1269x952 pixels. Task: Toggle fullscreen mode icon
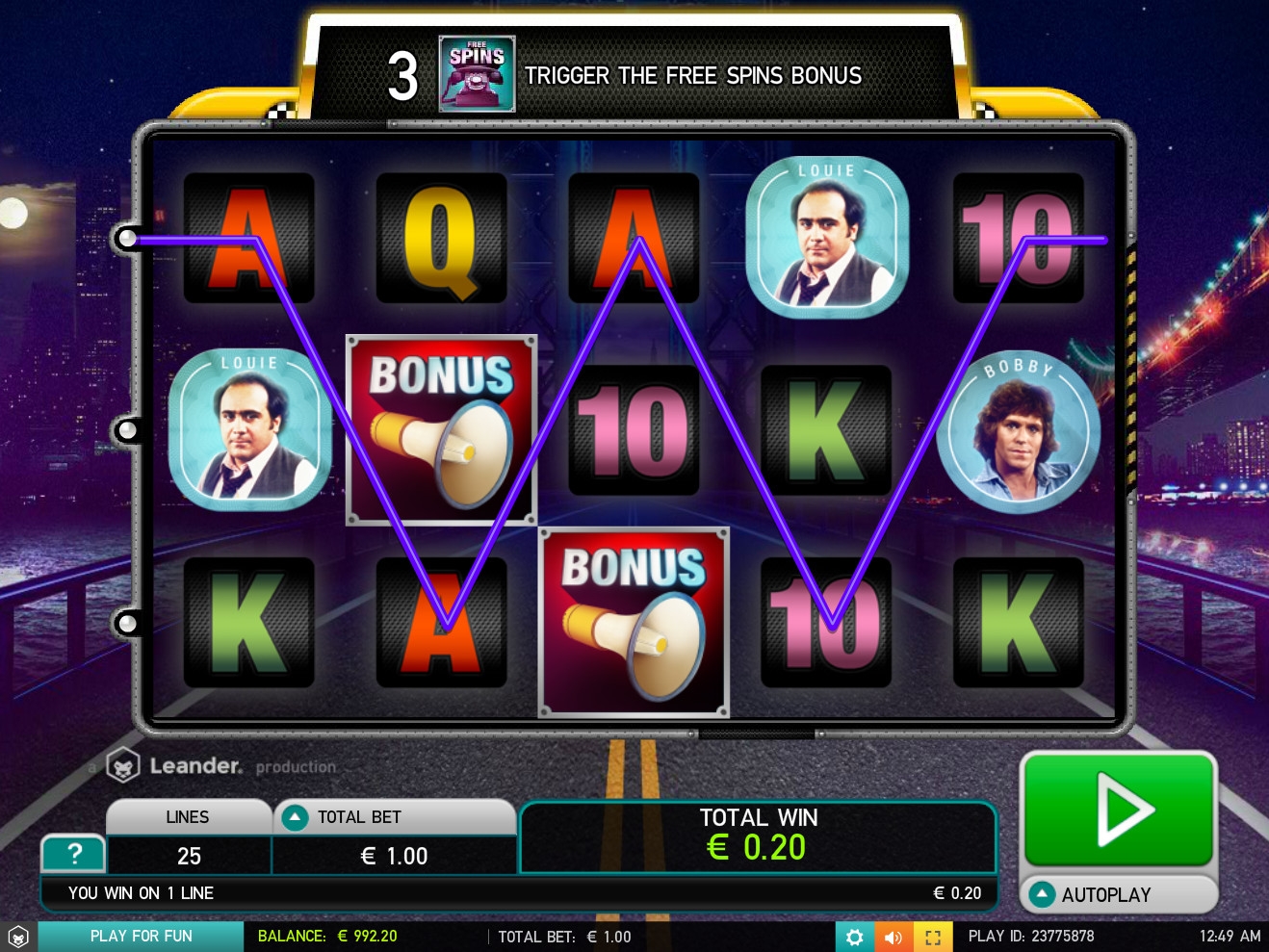coord(932,937)
